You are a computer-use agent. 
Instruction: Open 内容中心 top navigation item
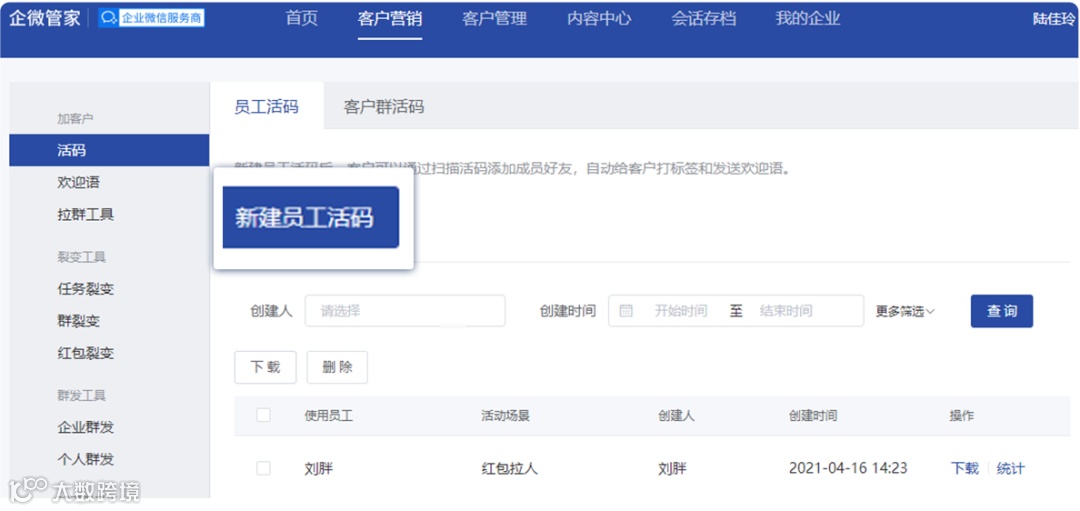click(x=599, y=19)
